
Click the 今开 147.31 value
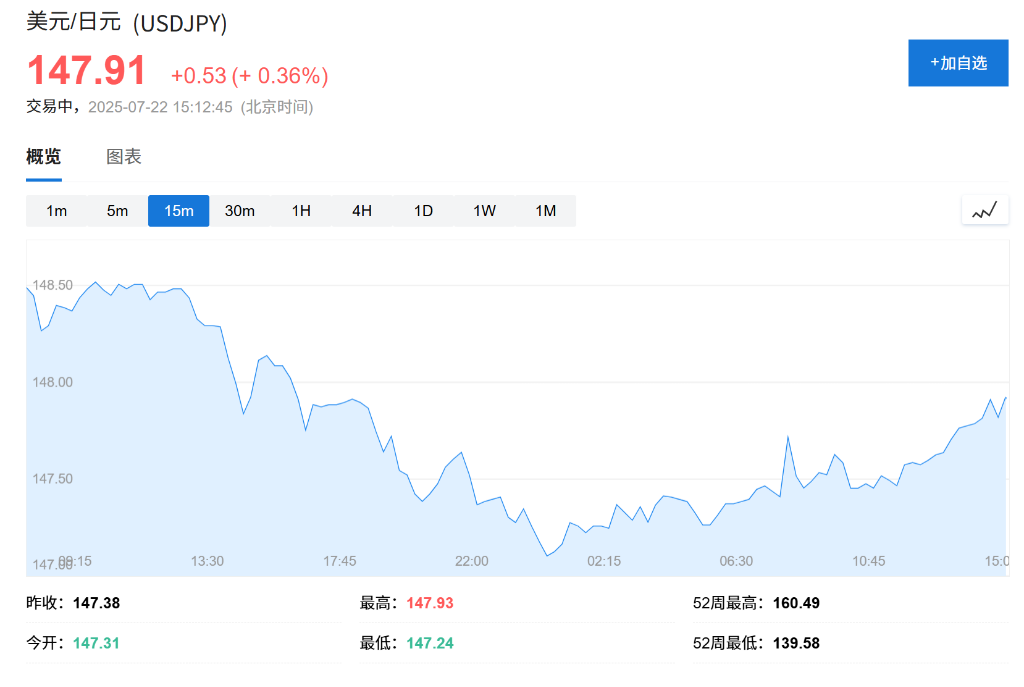(x=96, y=643)
